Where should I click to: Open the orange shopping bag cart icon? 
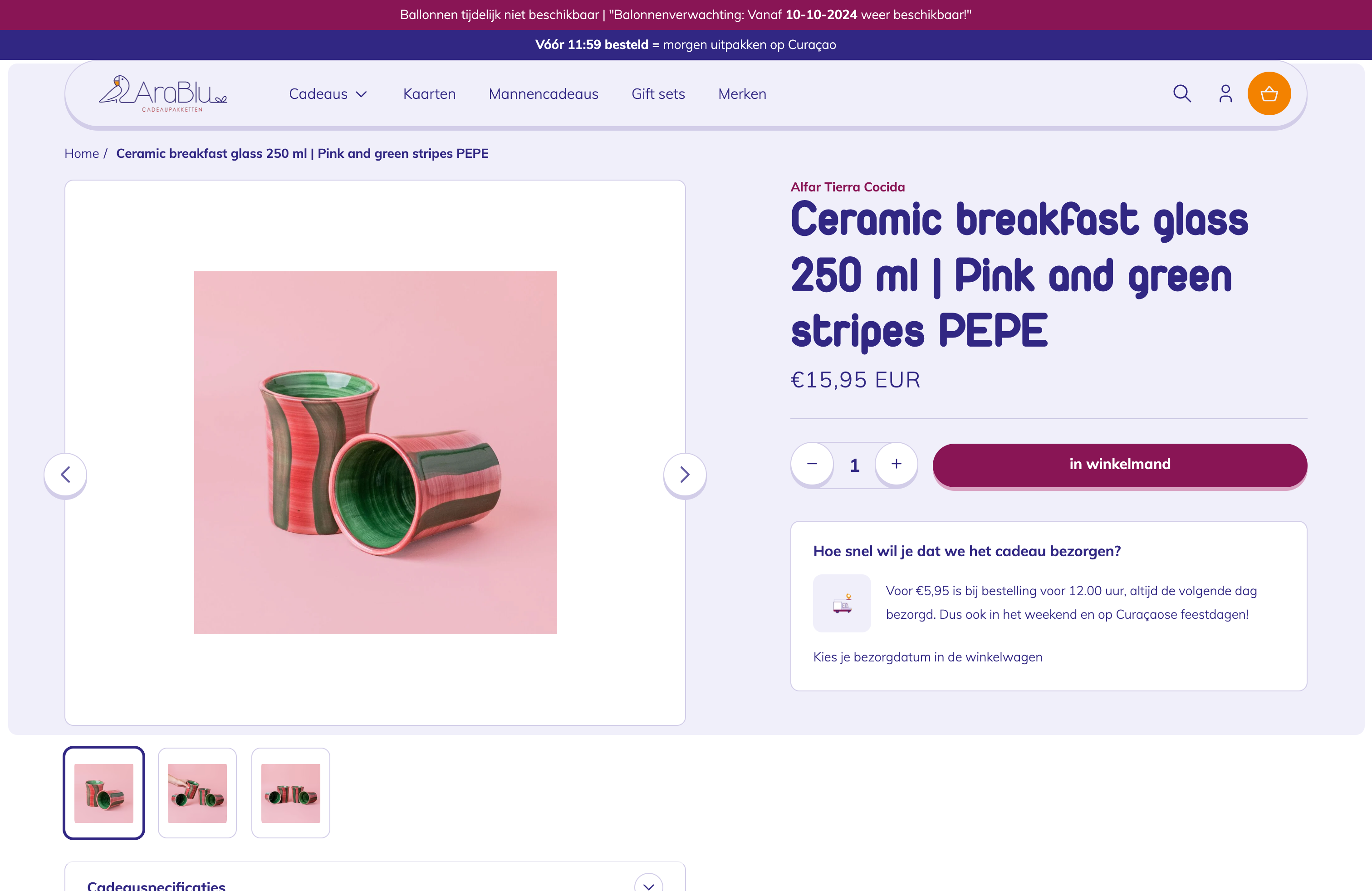click(x=1269, y=93)
